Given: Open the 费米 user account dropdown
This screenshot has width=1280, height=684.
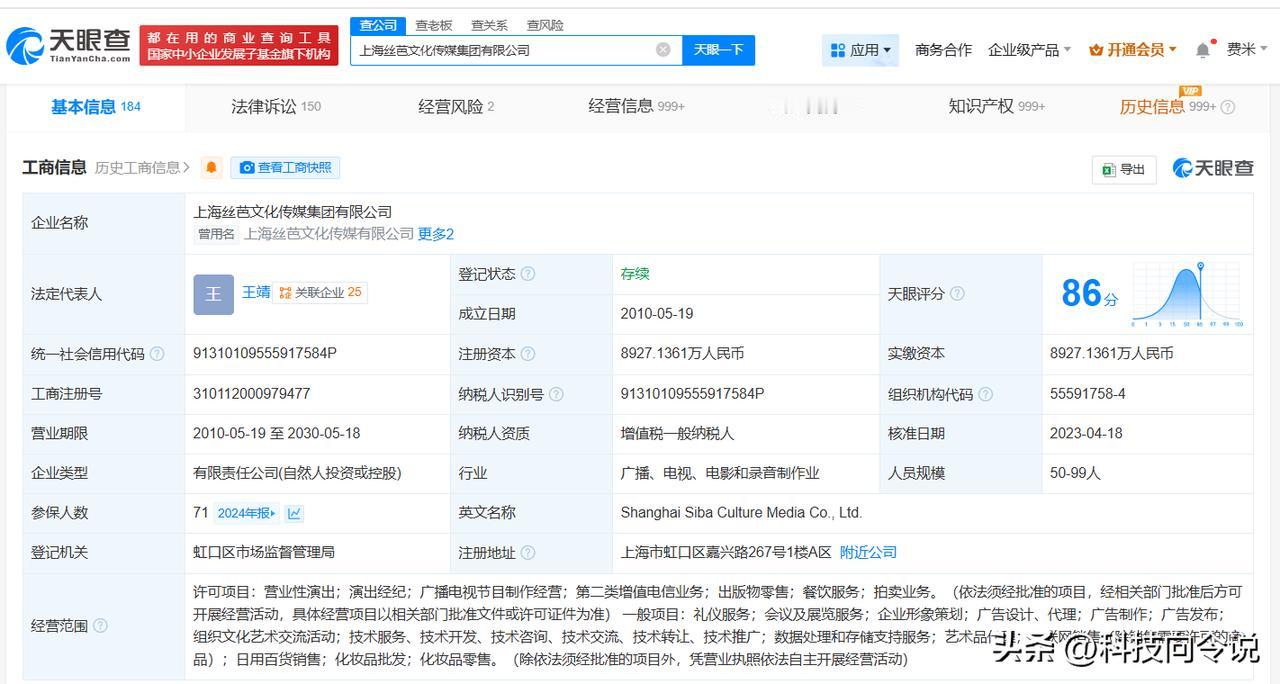Looking at the screenshot, I should point(1247,49).
